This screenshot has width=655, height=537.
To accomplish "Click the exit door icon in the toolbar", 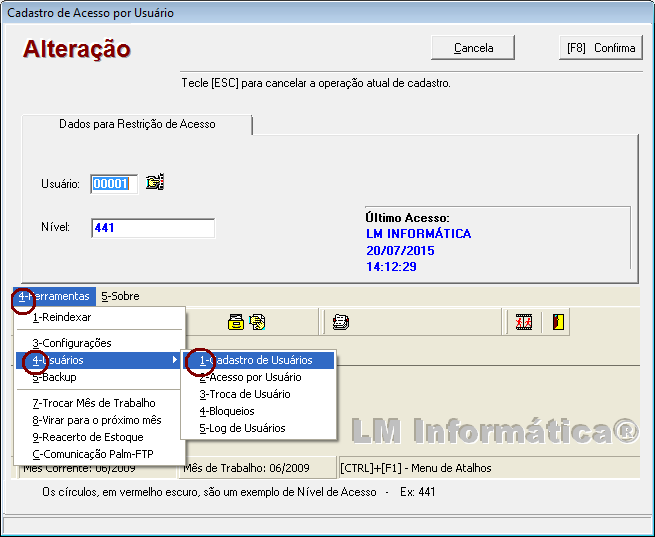I will tap(558, 321).
